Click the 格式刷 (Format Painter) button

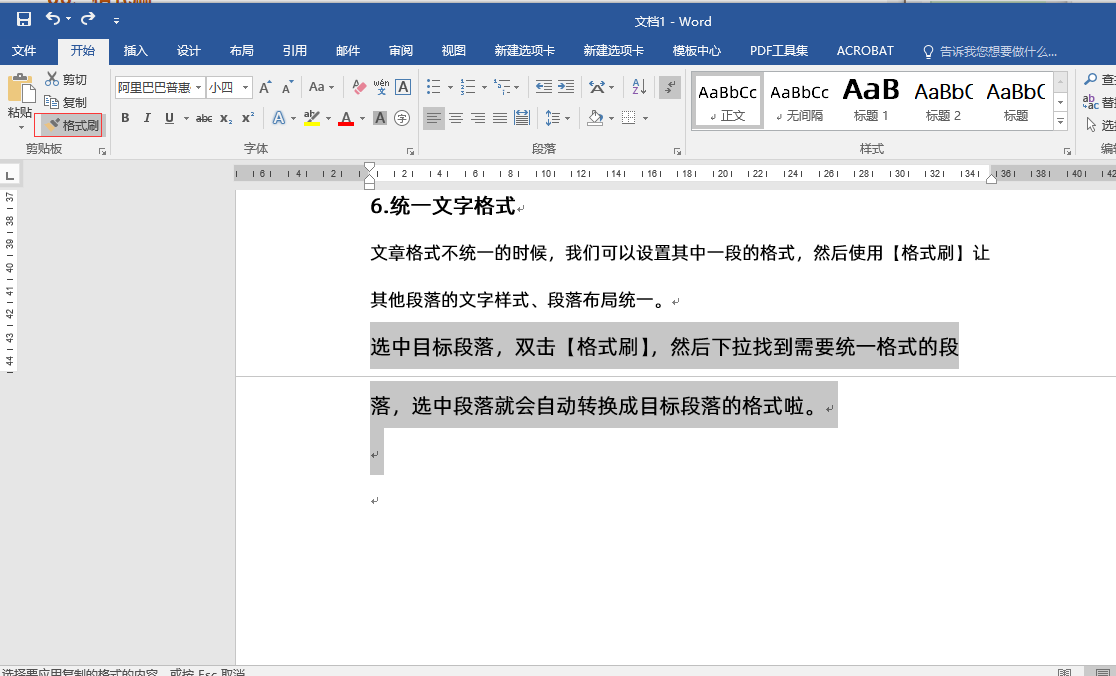(70, 125)
